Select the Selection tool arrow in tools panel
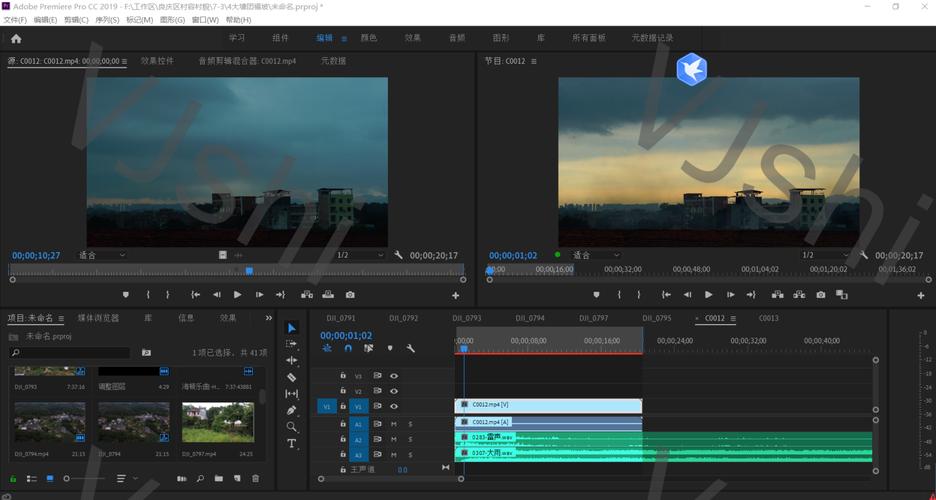 [291, 328]
